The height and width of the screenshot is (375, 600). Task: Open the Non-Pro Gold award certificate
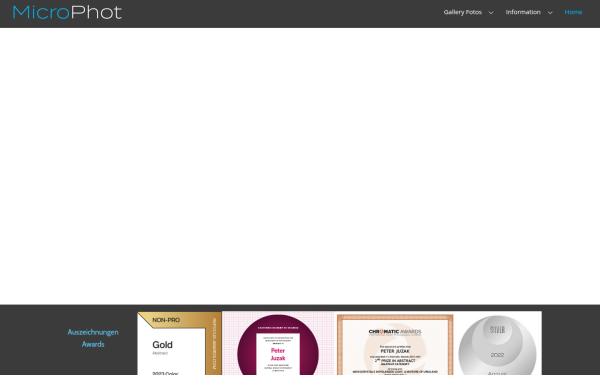[x=179, y=343]
